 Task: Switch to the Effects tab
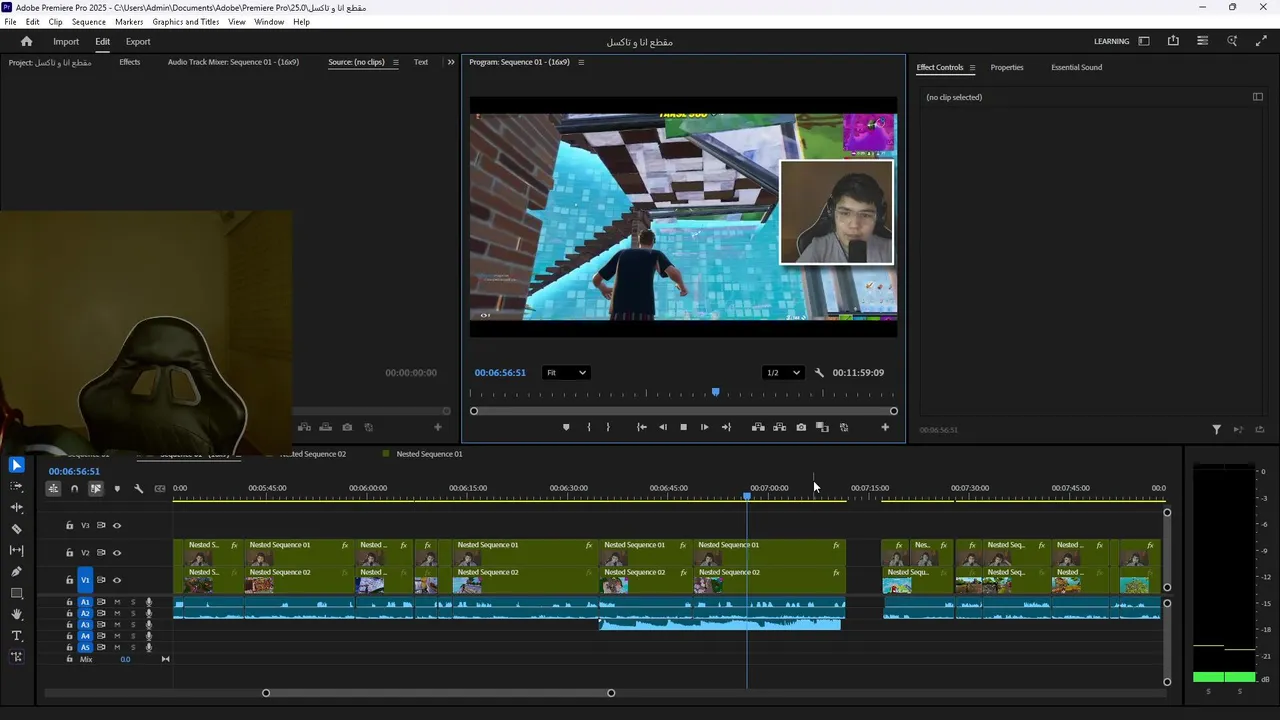click(130, 62)
